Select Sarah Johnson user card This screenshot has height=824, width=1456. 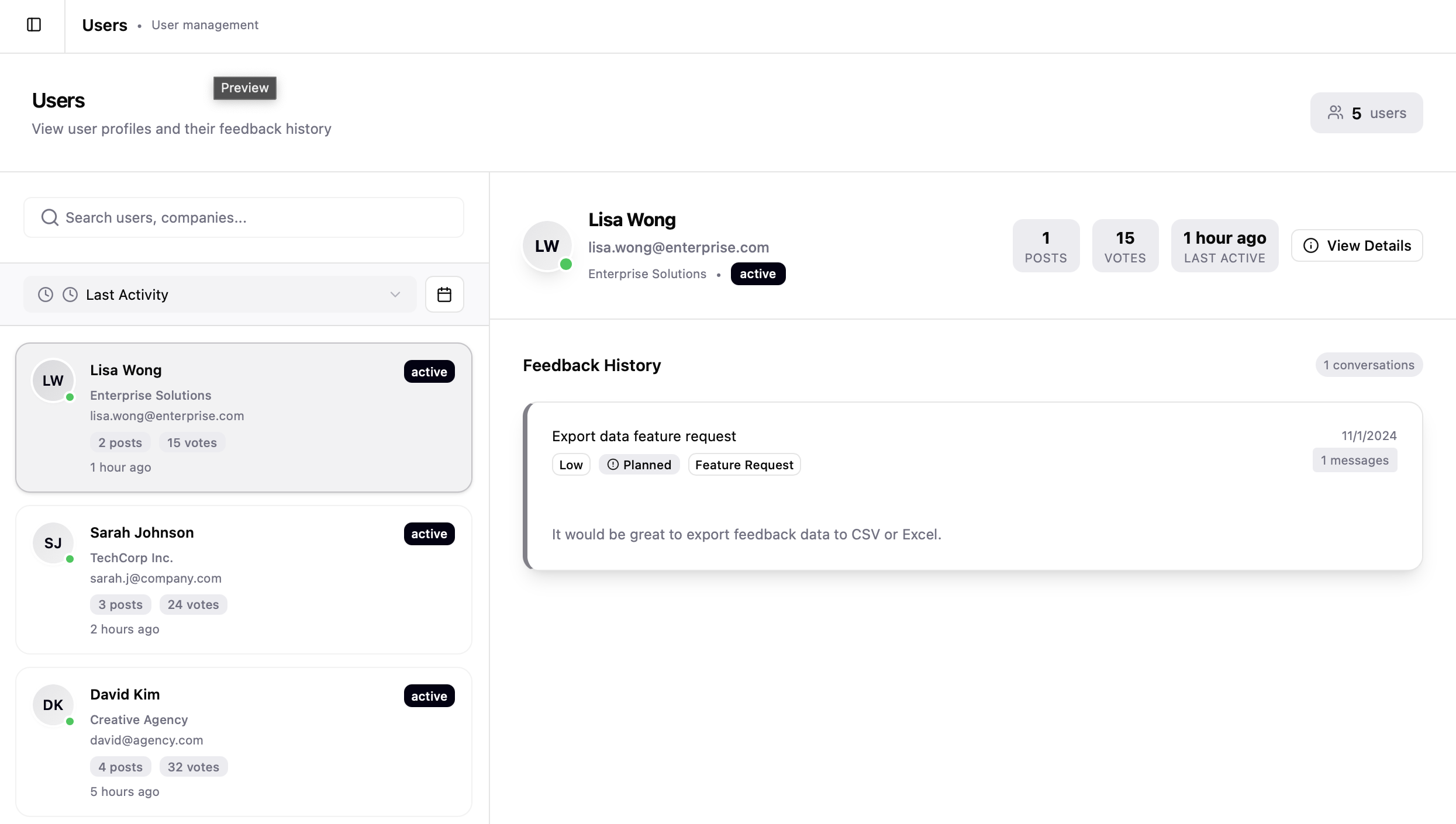[x=243, y=579]
